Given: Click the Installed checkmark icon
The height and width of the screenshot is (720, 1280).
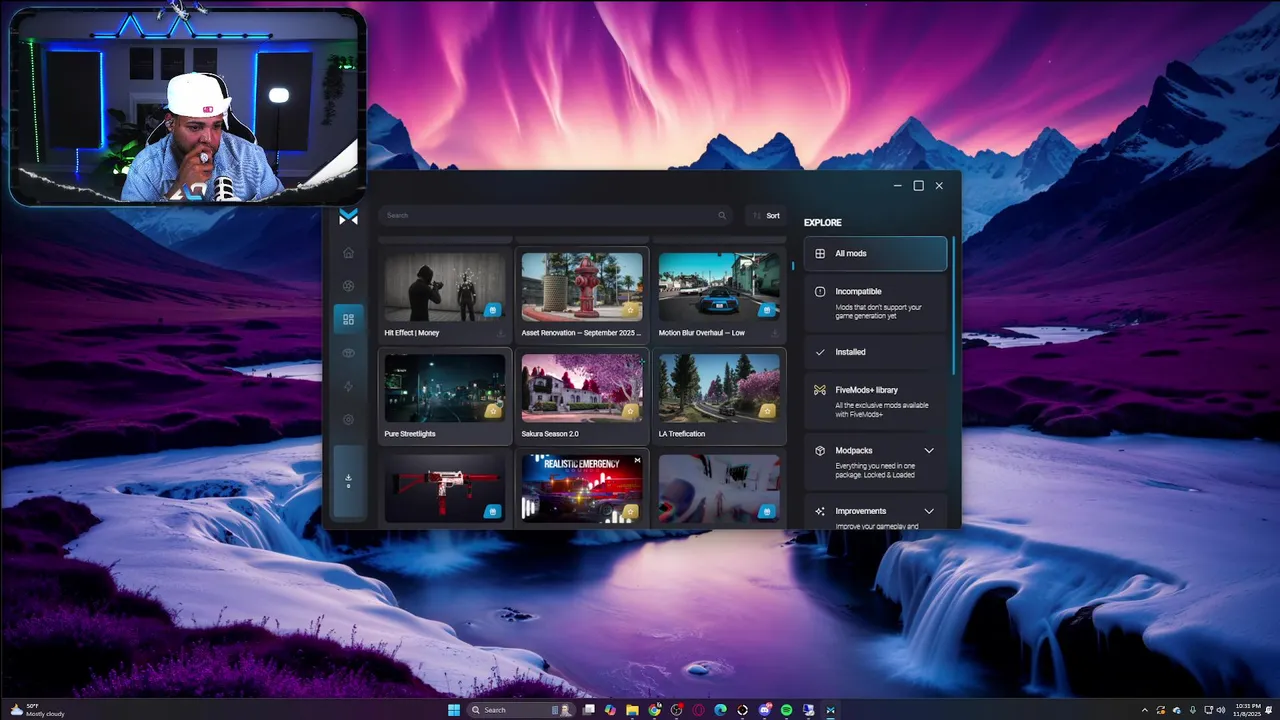Looking at the screenshot, I should pyautogui.click(x=820, y=352).
